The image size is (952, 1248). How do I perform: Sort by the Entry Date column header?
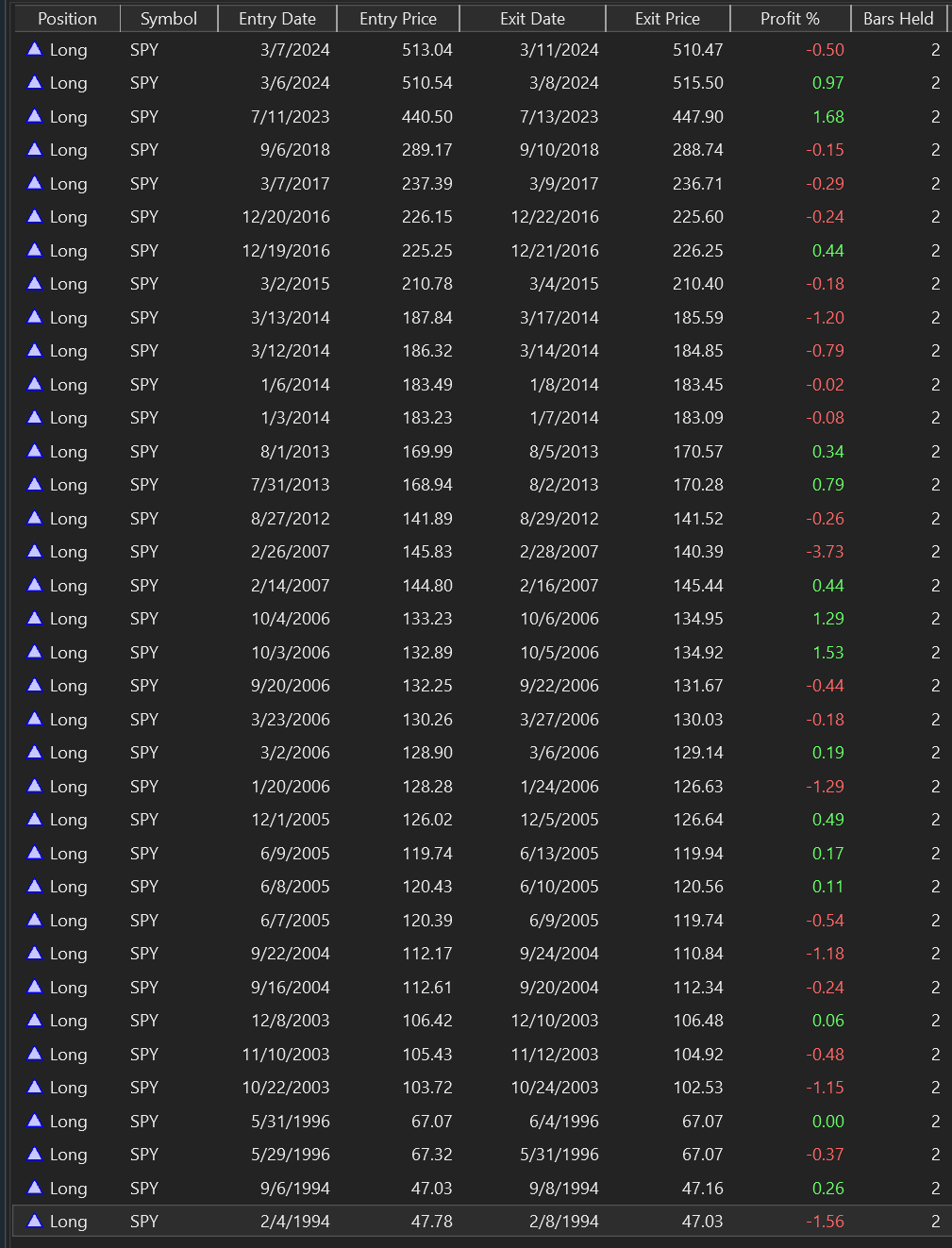pos(276,19)
